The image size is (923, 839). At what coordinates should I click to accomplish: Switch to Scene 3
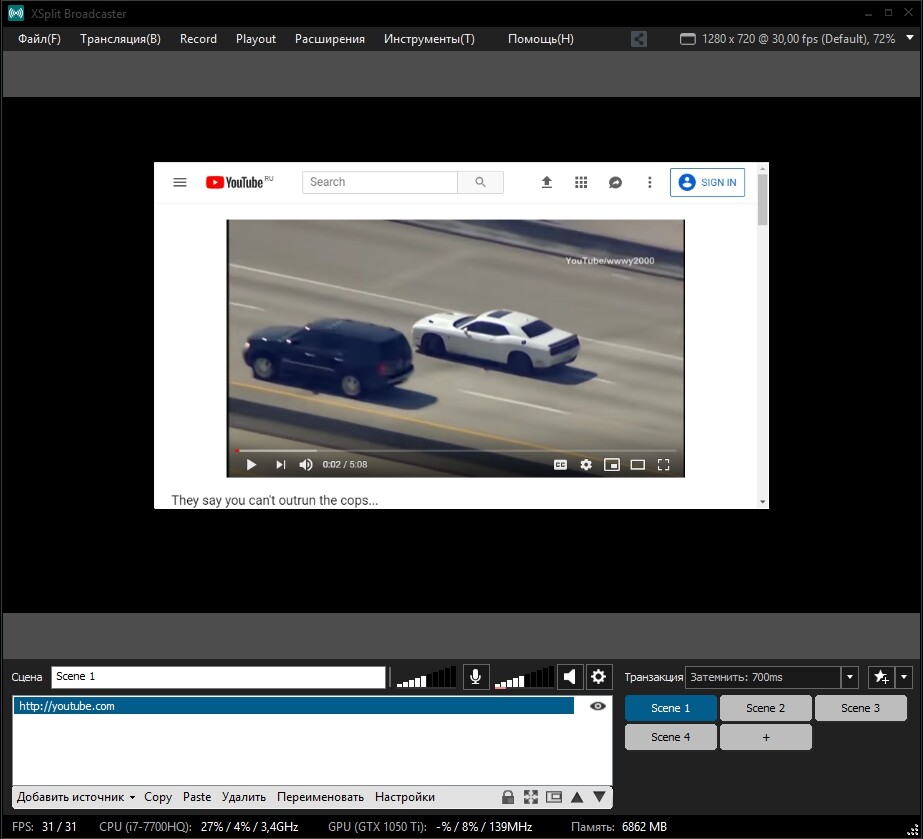tap(861, 708)
